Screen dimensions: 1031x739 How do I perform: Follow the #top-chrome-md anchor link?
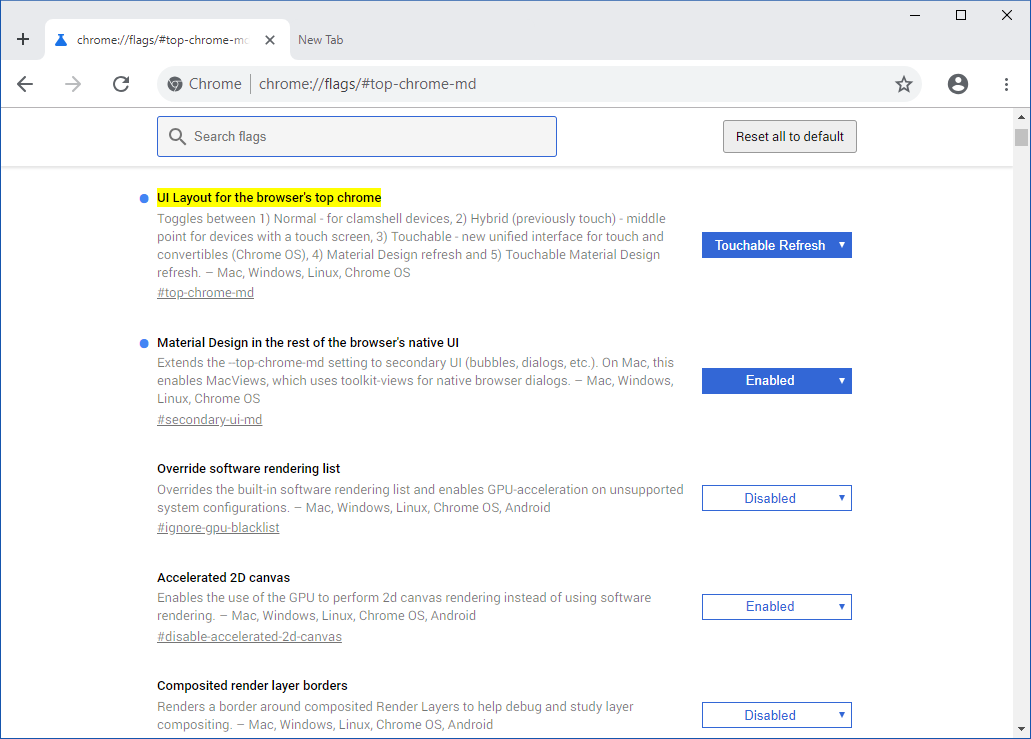[206, 293]
